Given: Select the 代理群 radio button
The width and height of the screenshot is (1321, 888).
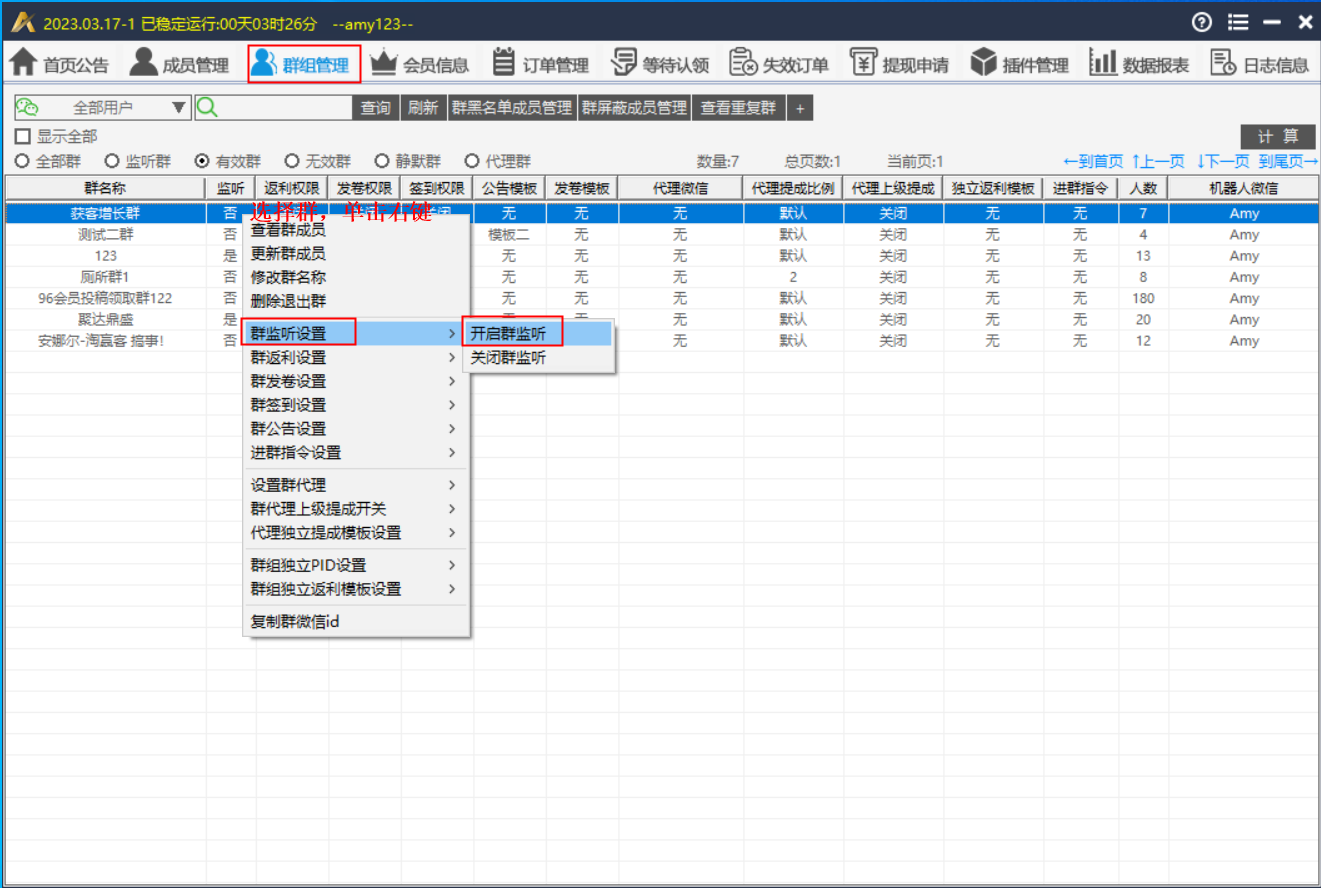Looking at the screenshot, I should (x=471, y=161).
